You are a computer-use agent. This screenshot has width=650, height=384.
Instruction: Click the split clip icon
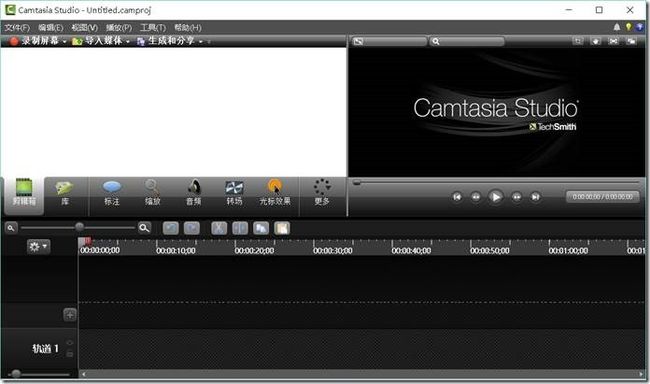point(240,228)
